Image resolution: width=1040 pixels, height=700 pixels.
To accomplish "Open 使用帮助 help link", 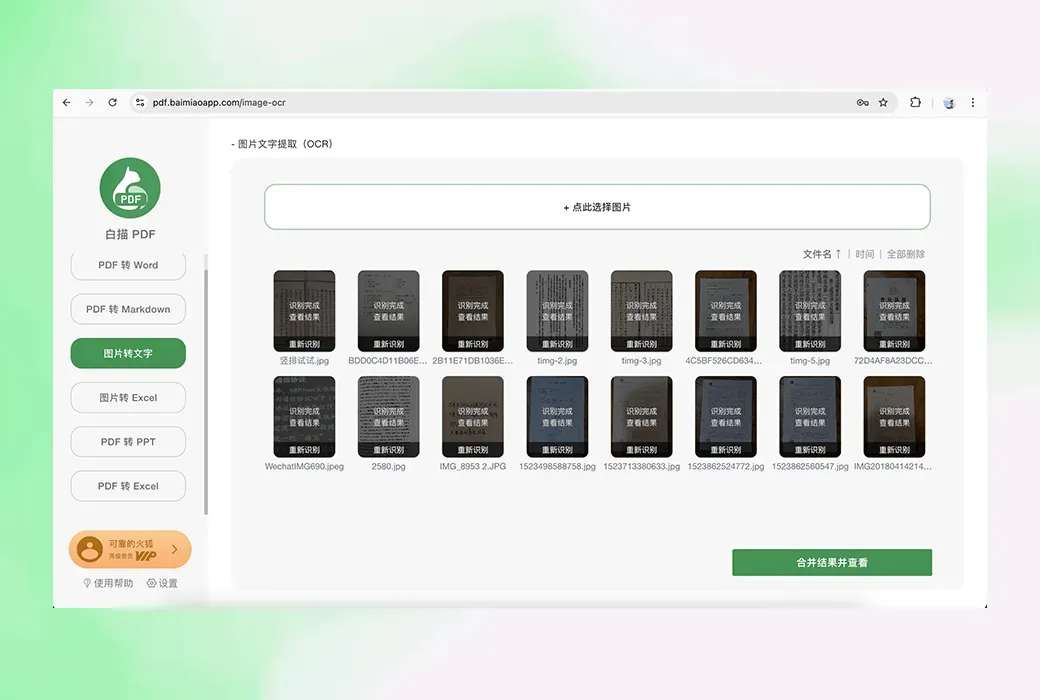I will click(x=108, y=583).
